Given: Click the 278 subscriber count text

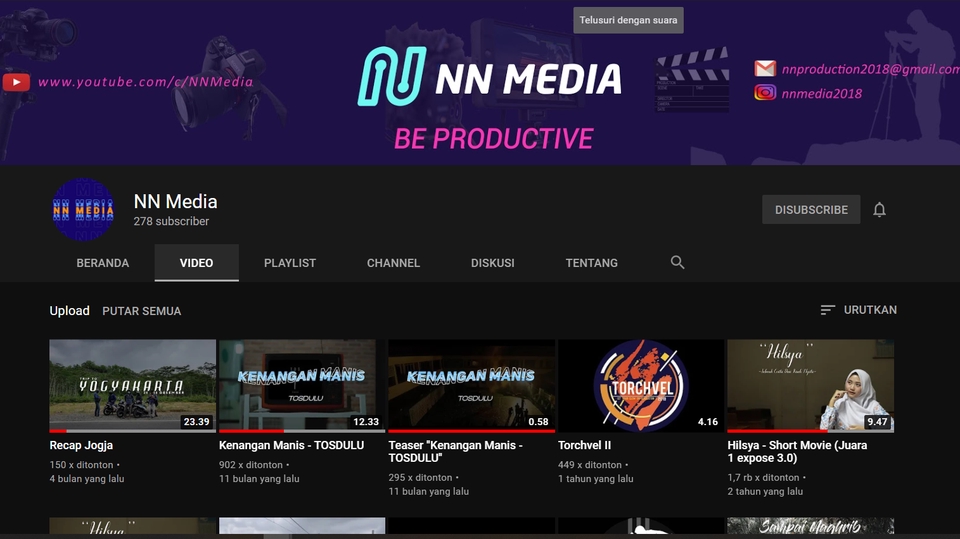Looking at the screenshot, I should coord(171,221).
